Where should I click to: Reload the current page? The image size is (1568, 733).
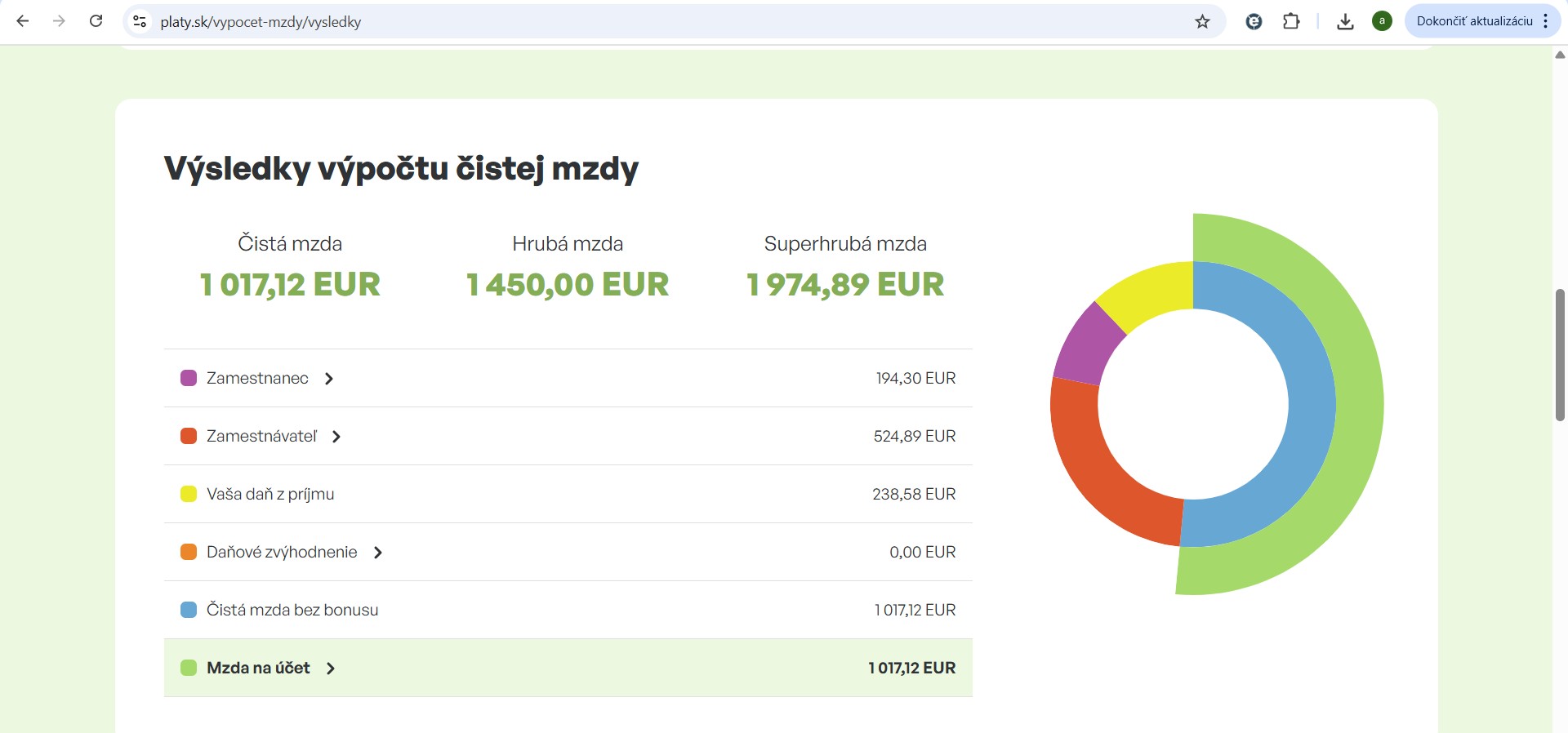pos(96,21)
